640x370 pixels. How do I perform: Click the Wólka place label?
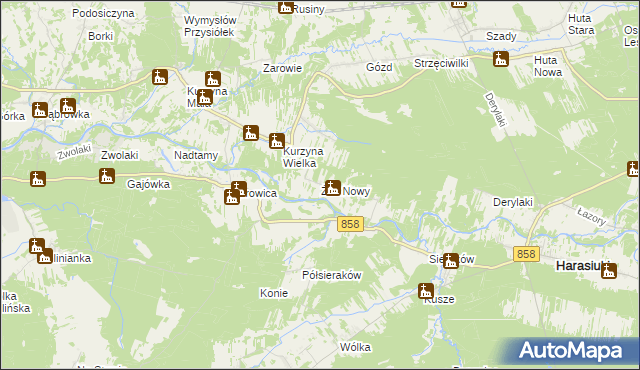356,347
